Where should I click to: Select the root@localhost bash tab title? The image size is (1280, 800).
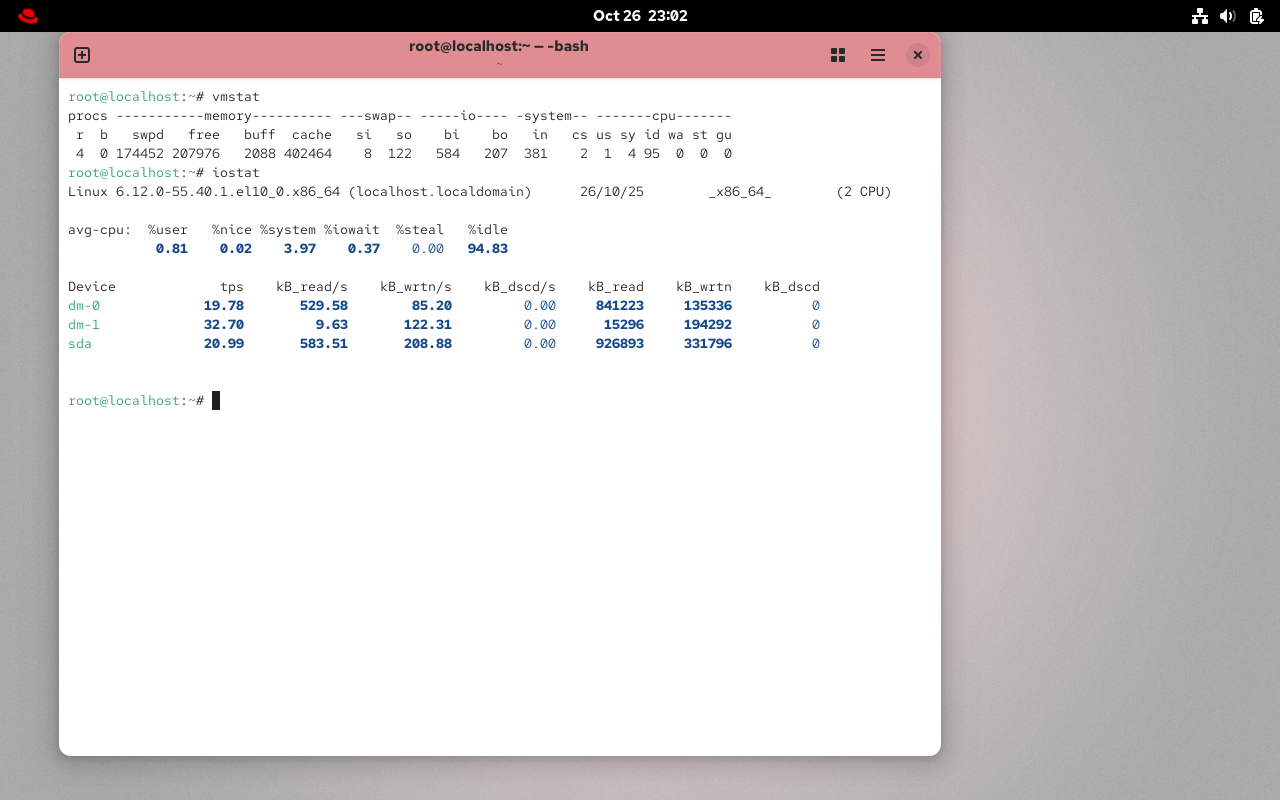coord(498,46)
